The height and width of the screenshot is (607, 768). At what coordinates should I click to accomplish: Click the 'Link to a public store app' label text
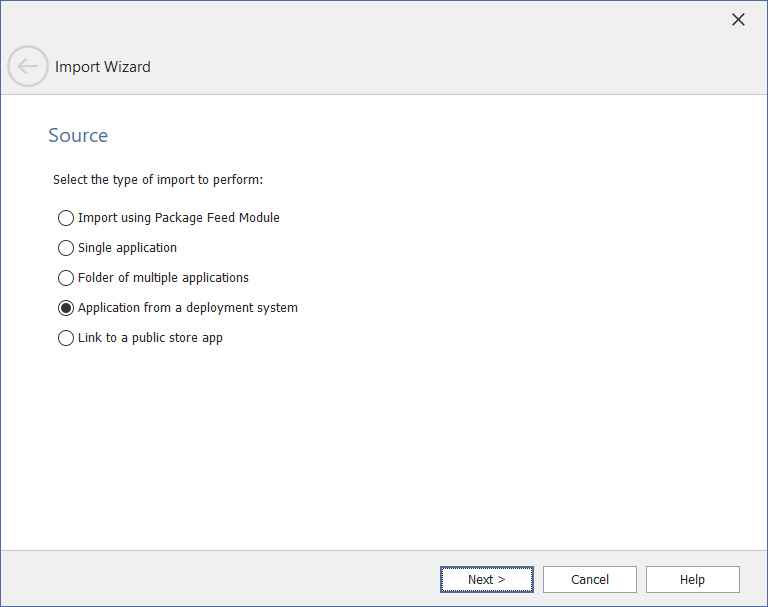[x=150, y=338]
